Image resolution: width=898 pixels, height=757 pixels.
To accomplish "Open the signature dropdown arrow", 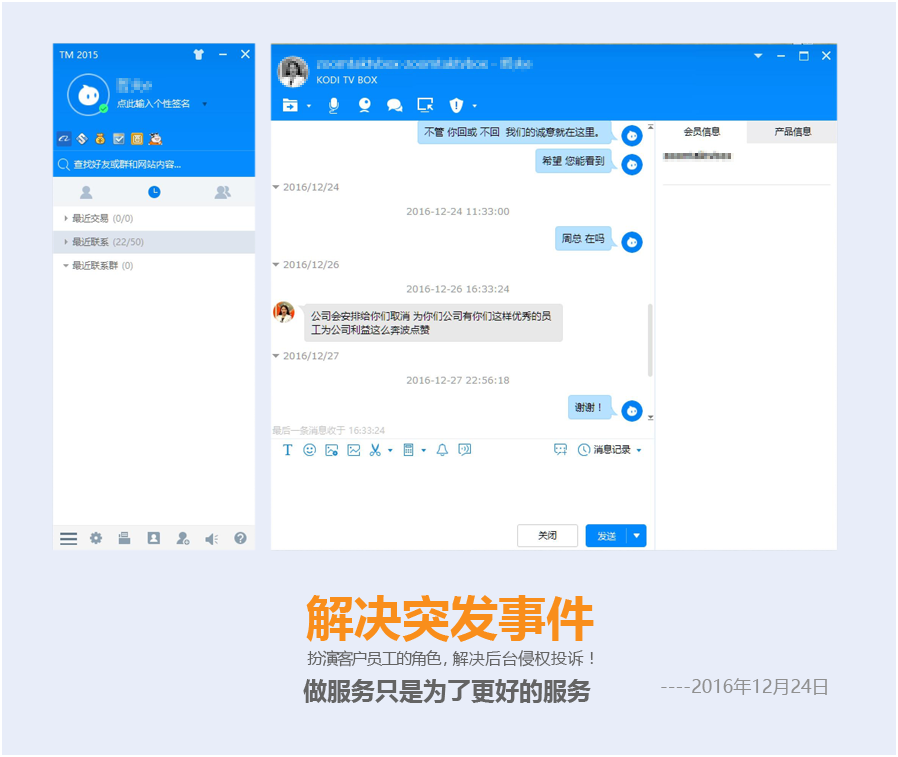I will pos(204,104).
